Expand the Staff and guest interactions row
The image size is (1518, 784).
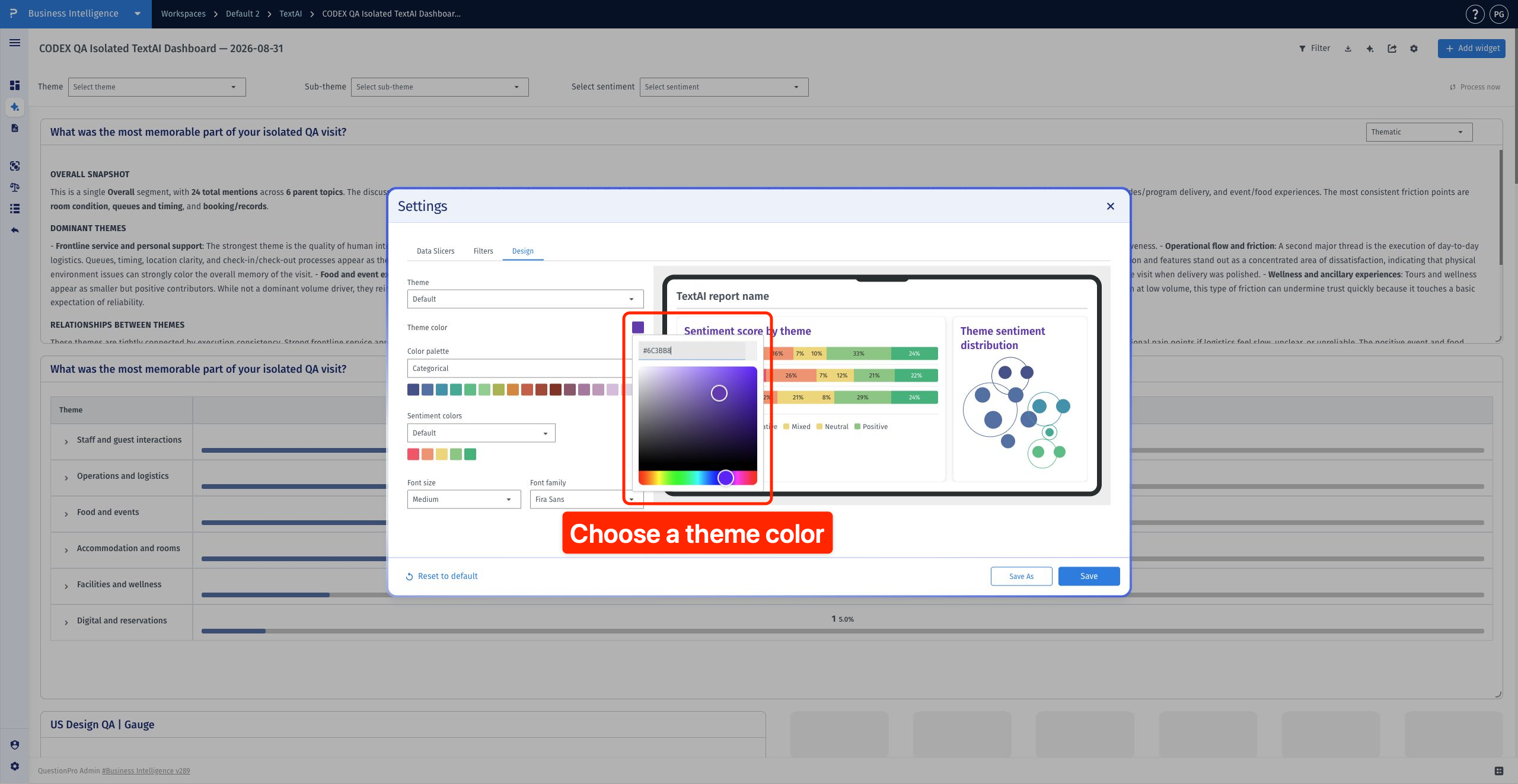tap(66, 441)
